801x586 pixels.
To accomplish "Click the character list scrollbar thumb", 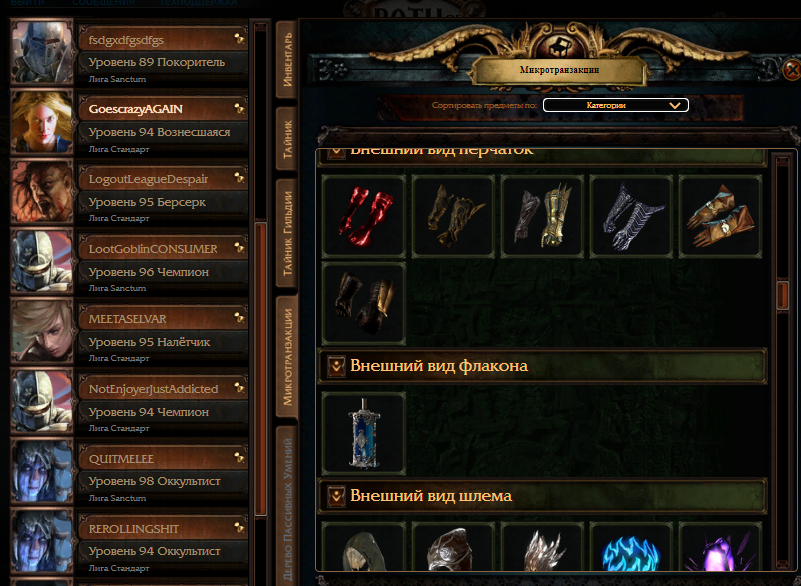I will [261, 369].
